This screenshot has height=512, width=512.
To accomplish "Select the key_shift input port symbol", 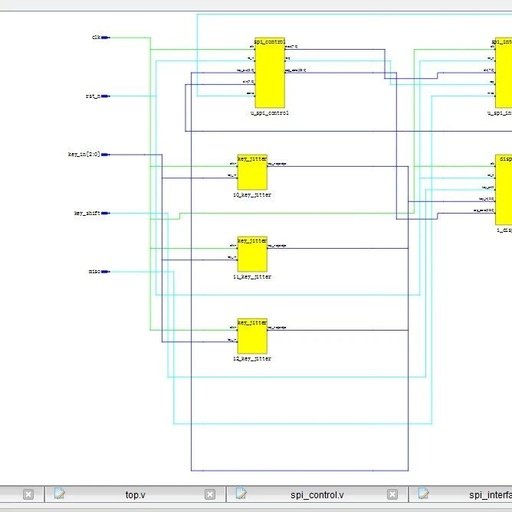I will [x=105, y=213].
